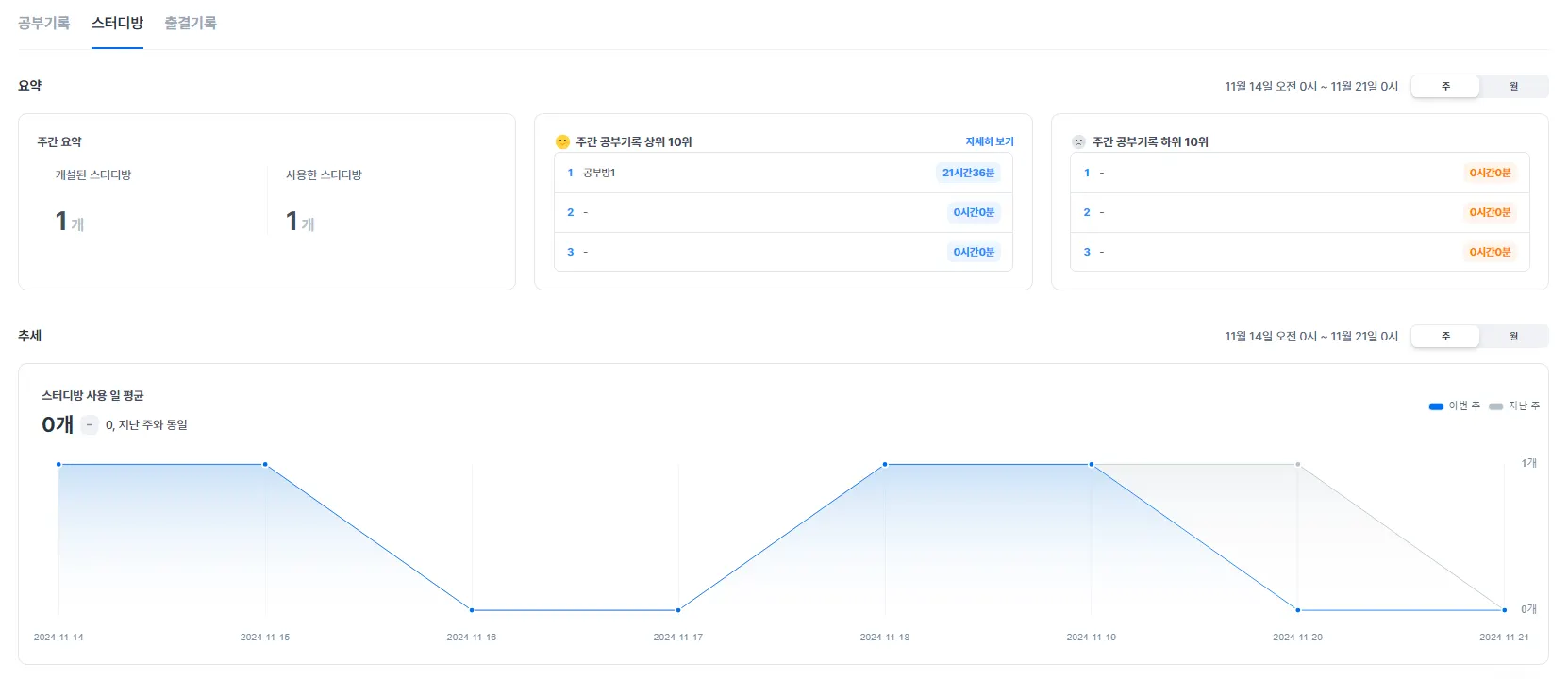Click the gray last-week point at 2024-11-20
The width and height of the screenshot is (1568, 679).
click(x=1298, y=464)
